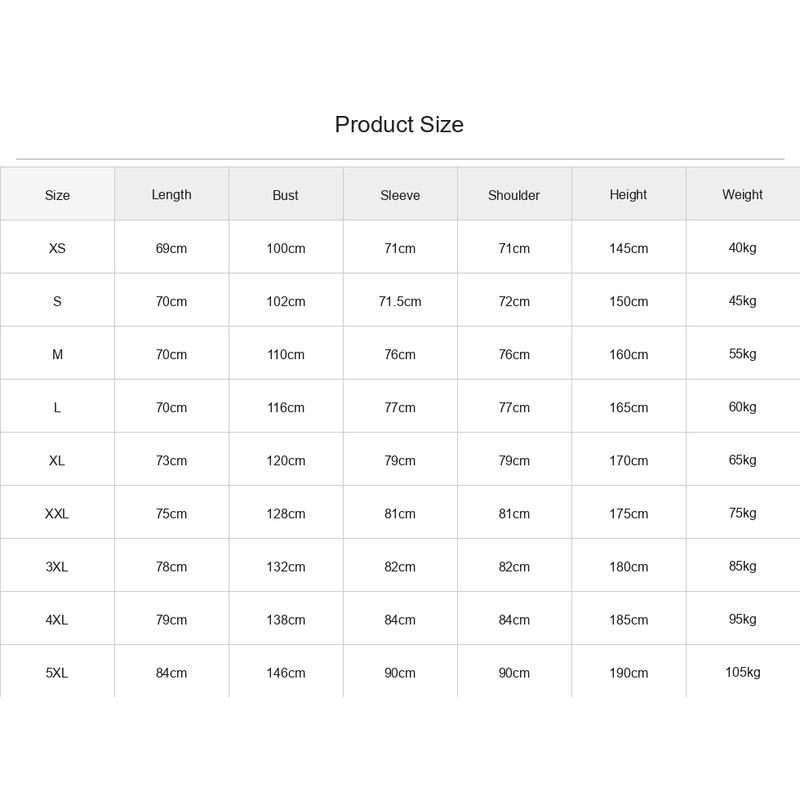800x800 pixels.
Task: Click the 105kg weight cell
Action: click(743, 672)
